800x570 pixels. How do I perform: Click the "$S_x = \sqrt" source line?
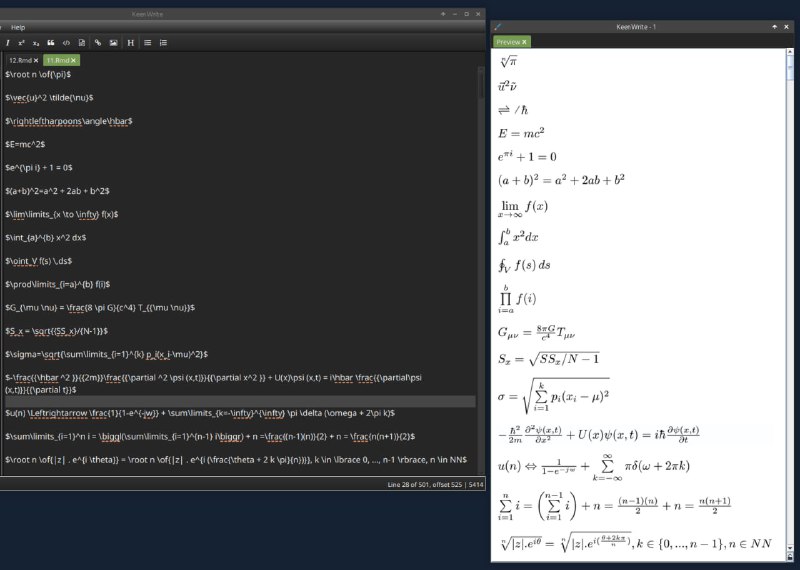56,331
